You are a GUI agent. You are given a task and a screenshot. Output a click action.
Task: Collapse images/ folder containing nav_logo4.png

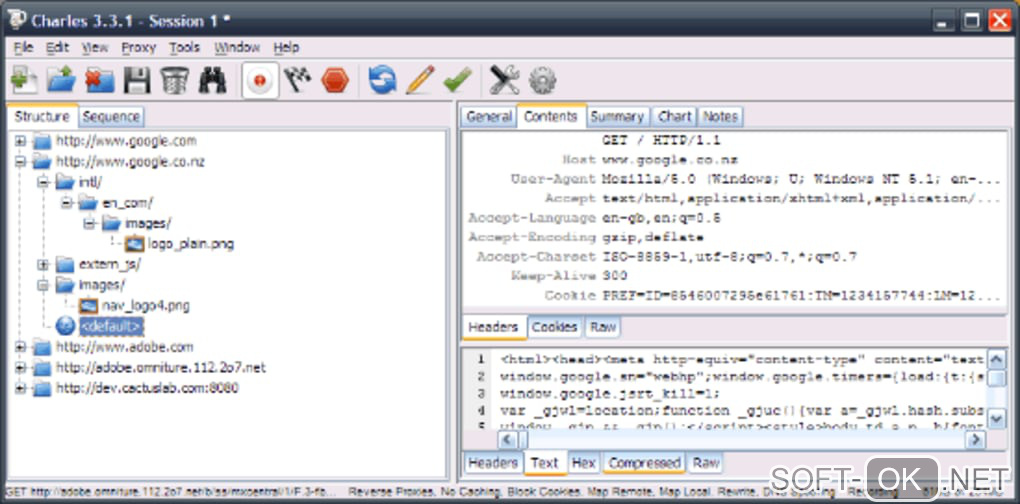44,285
